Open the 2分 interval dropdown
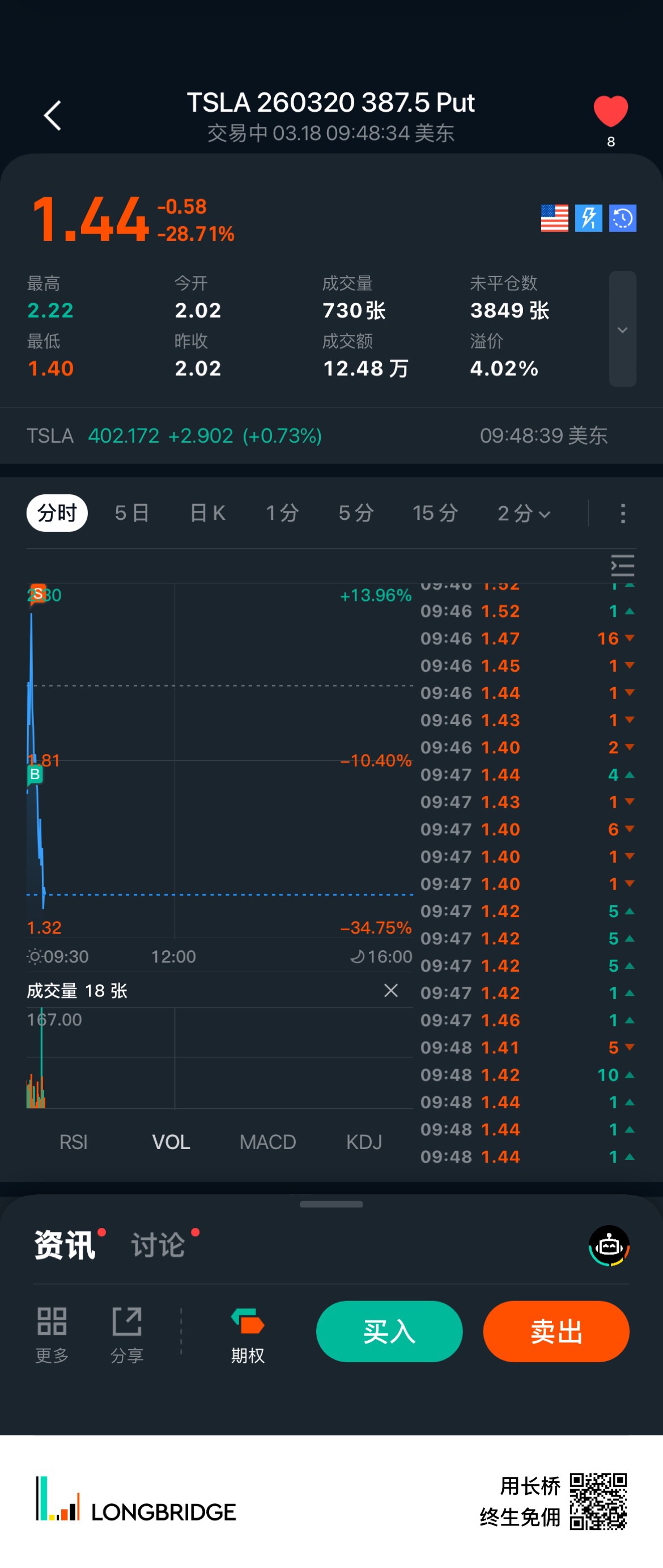 524,513
